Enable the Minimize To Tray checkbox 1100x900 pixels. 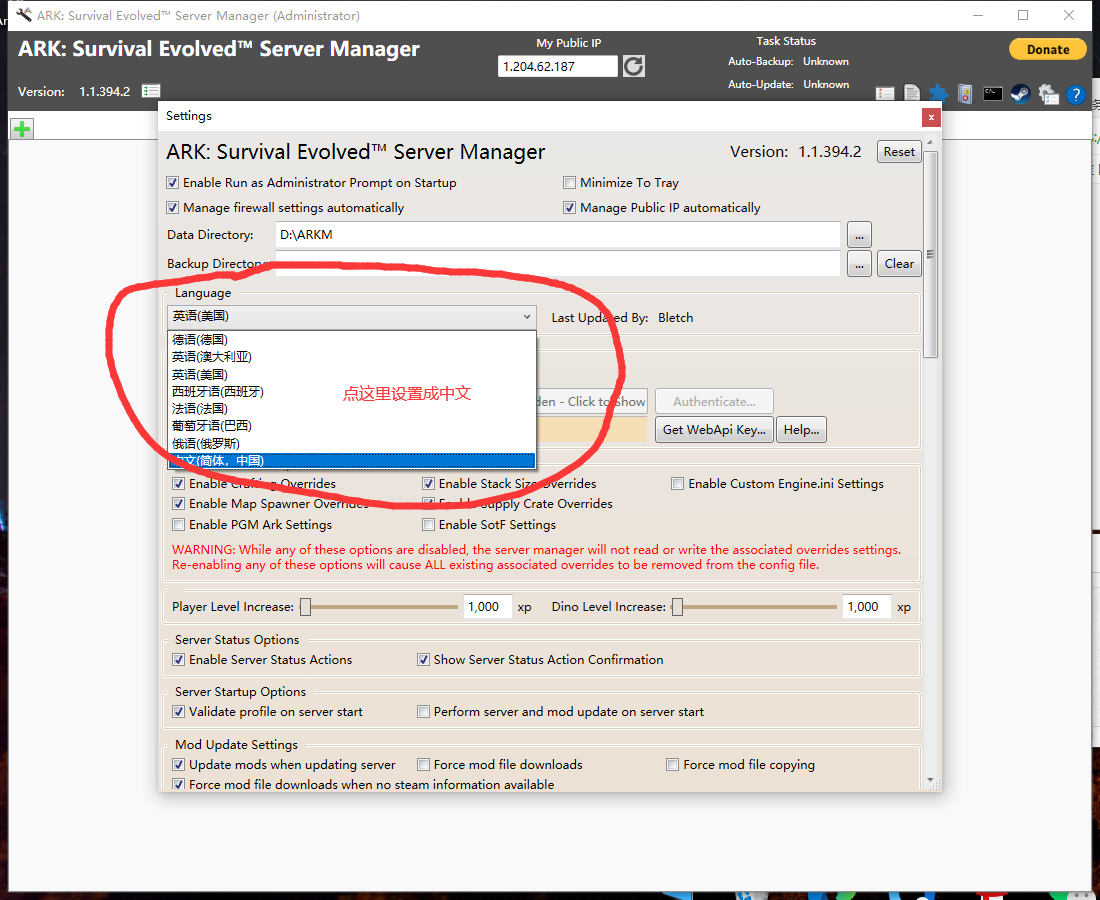point(570,183)
